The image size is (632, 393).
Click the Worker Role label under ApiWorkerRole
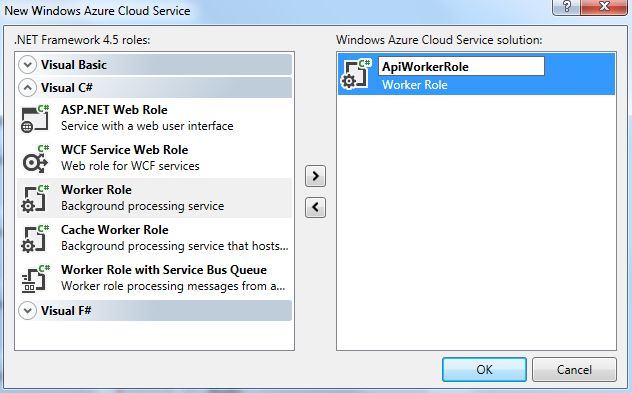tap(415, 85)
